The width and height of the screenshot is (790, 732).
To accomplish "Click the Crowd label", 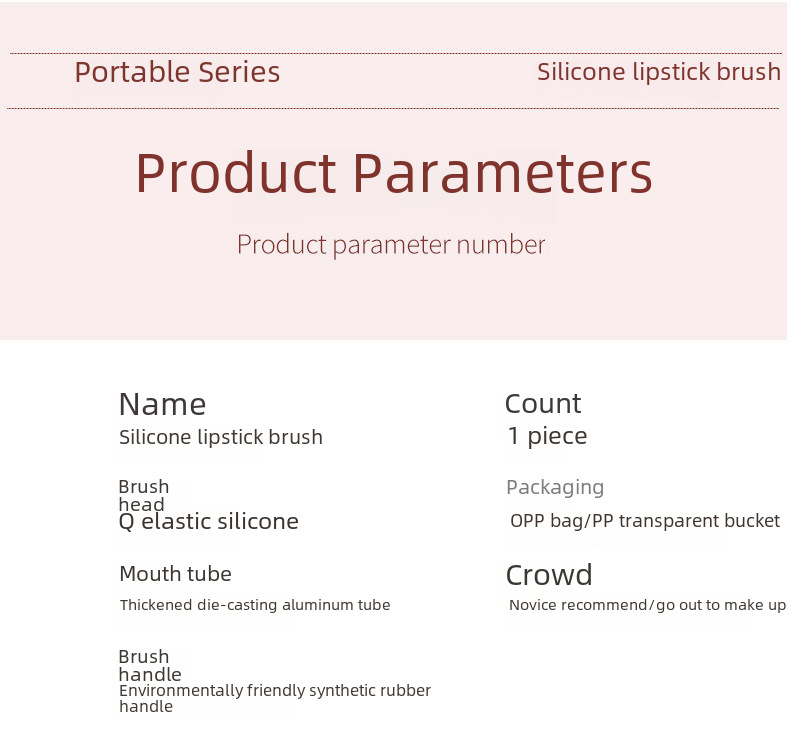I will pyautogui.click(x=549, y=575).
